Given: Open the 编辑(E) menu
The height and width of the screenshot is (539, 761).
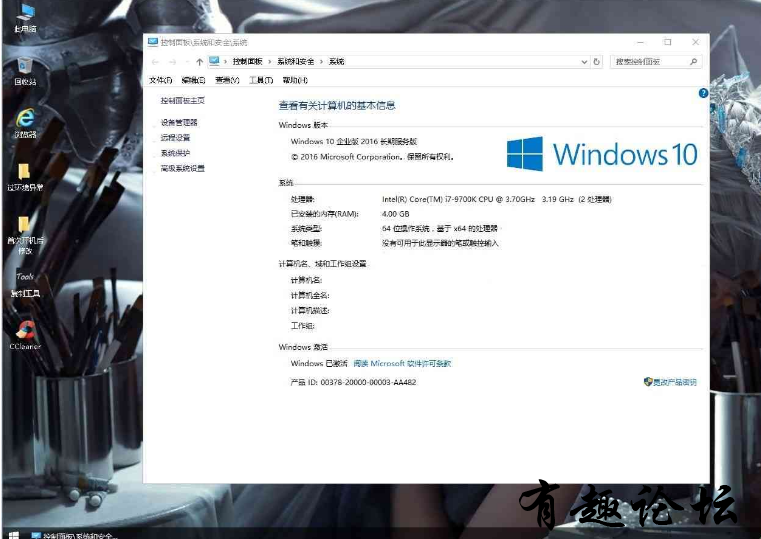Looking at the screenshot, I should coord(193,80).
